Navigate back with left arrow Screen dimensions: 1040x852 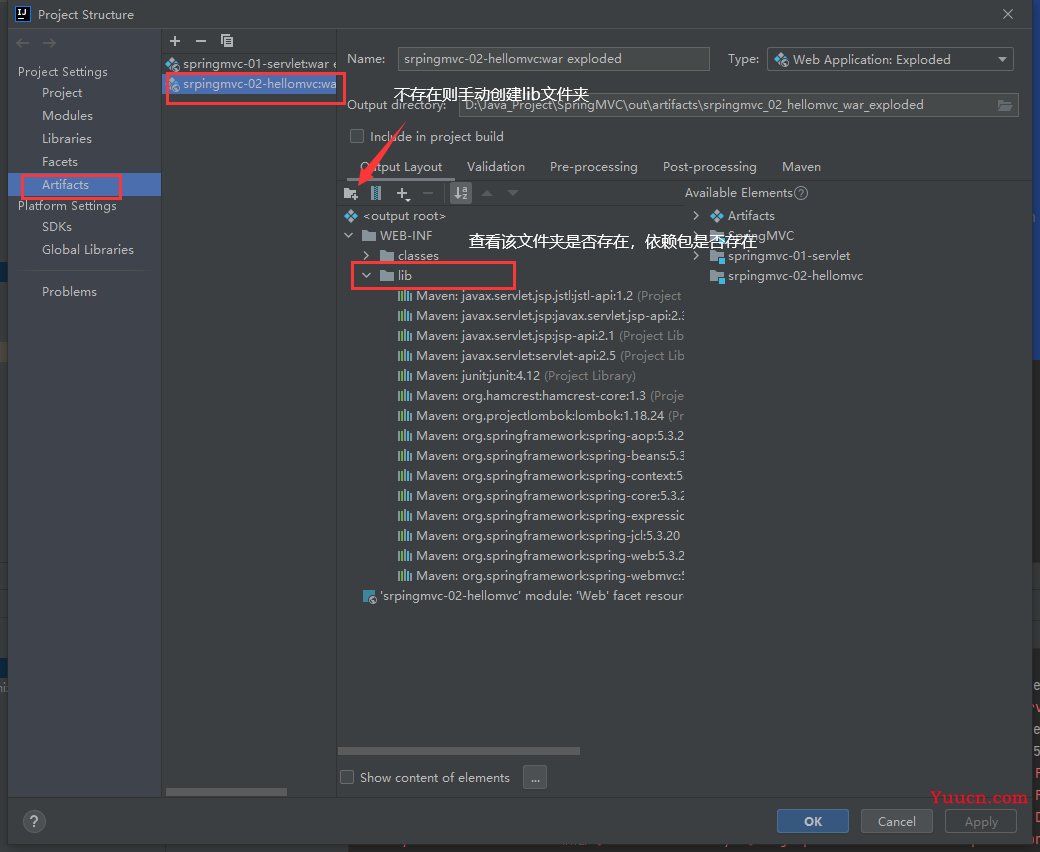(23, 43)
